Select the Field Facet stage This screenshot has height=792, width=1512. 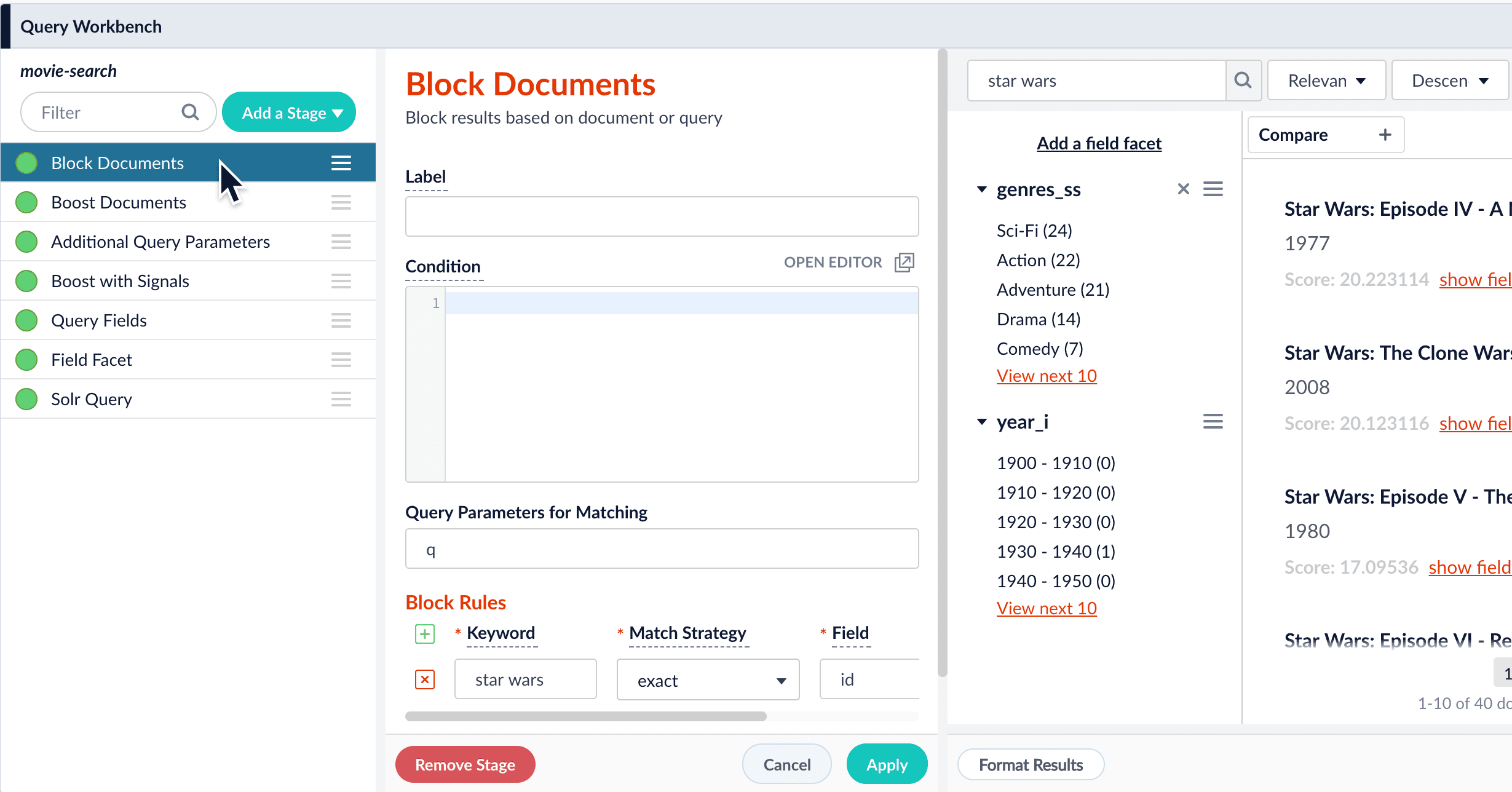coord(91,359)
